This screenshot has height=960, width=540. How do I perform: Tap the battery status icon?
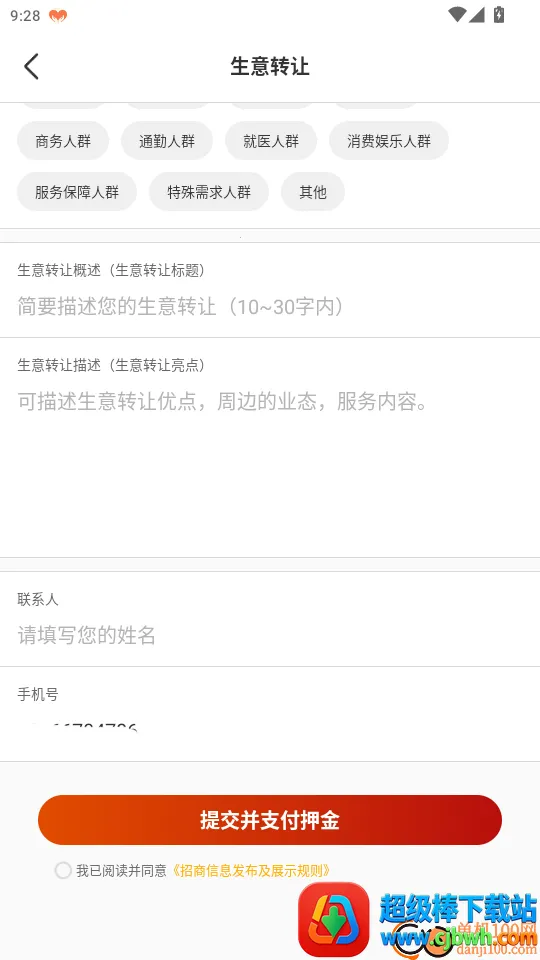(x=499, y=15)
